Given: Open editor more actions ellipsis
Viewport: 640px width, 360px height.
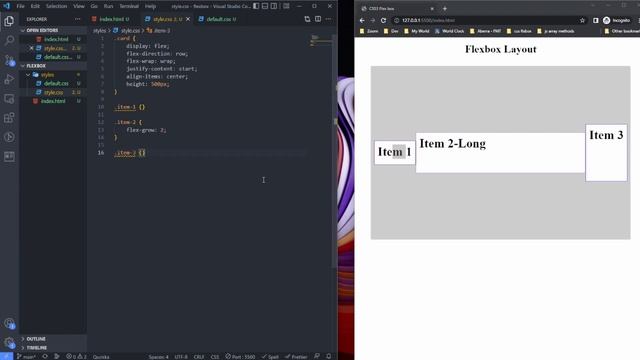Looking at the screenshot, I should [x=328, y=19].
